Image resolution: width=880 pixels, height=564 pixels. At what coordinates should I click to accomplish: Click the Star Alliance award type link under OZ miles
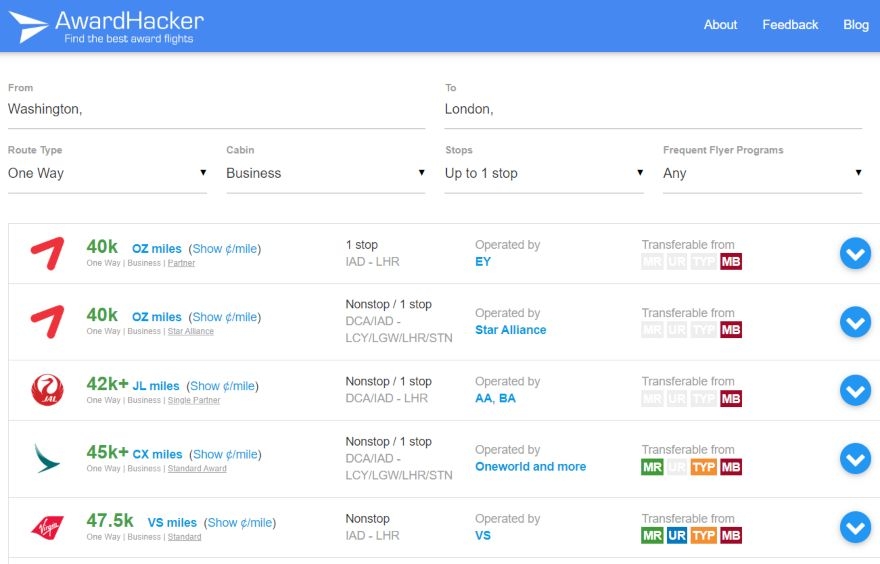tap(191, 332)
